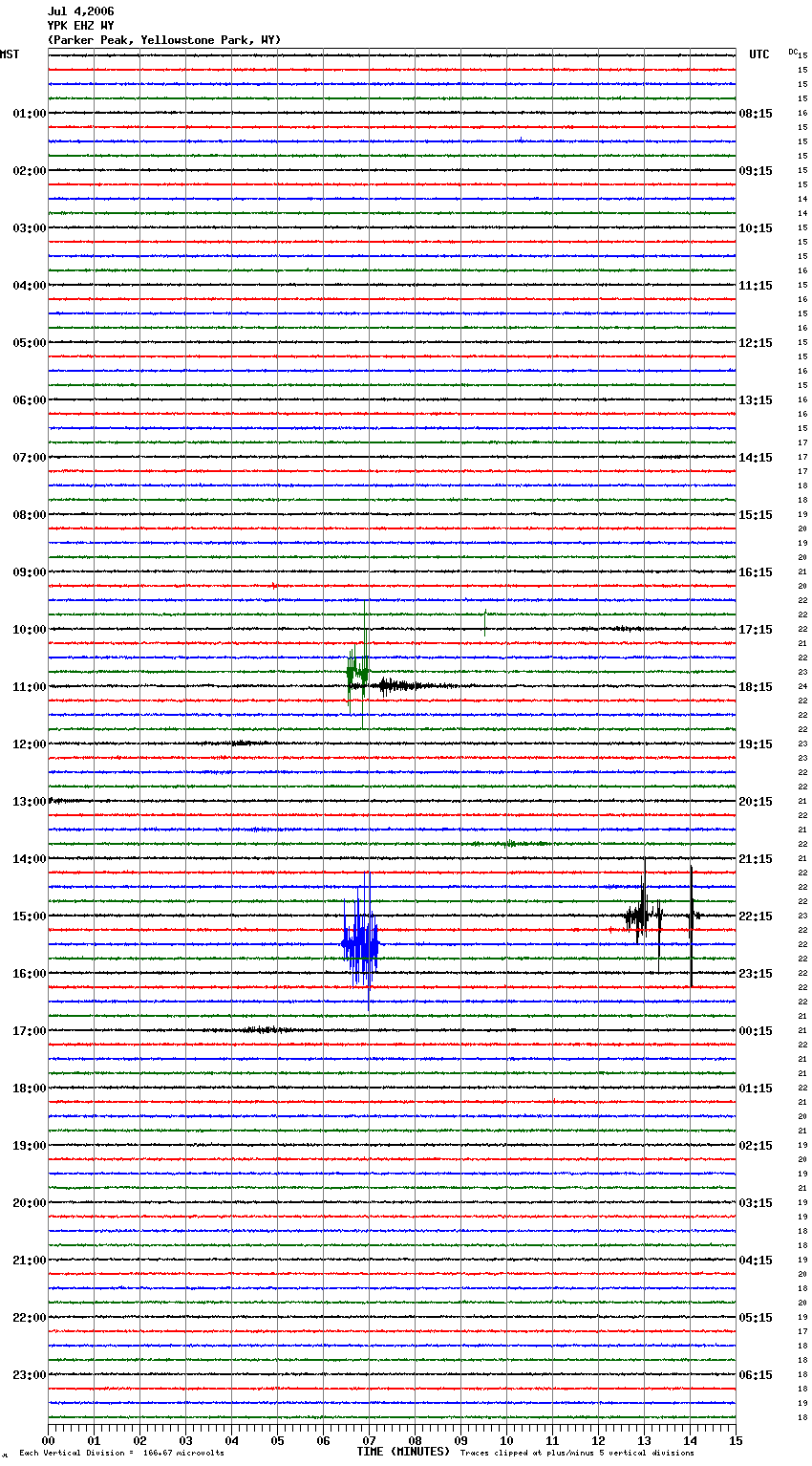Viewport: 812px width, 1466px height.
Task: Select the 20:00 MST time label
Action: (30, 1203)
